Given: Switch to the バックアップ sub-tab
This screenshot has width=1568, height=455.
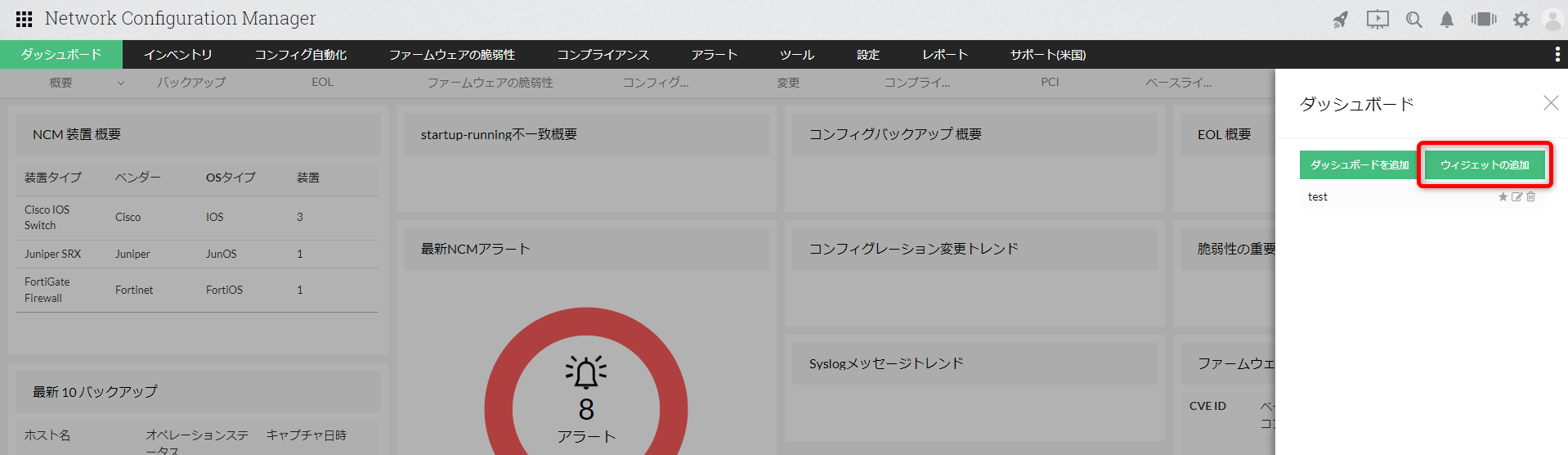Looking at the screenshot, I should [191, 83].
